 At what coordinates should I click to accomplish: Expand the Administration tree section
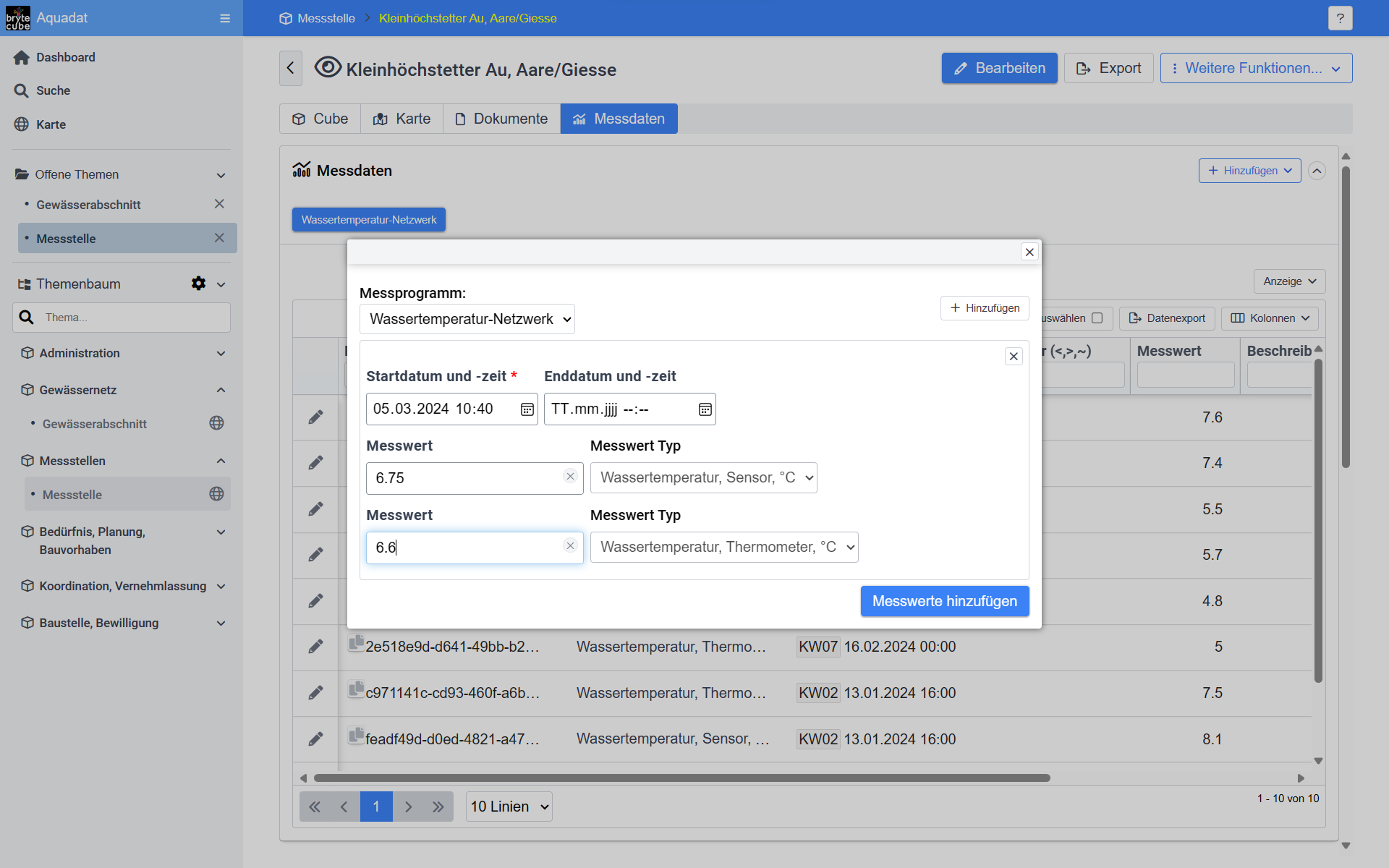click(x=221, y=353)
